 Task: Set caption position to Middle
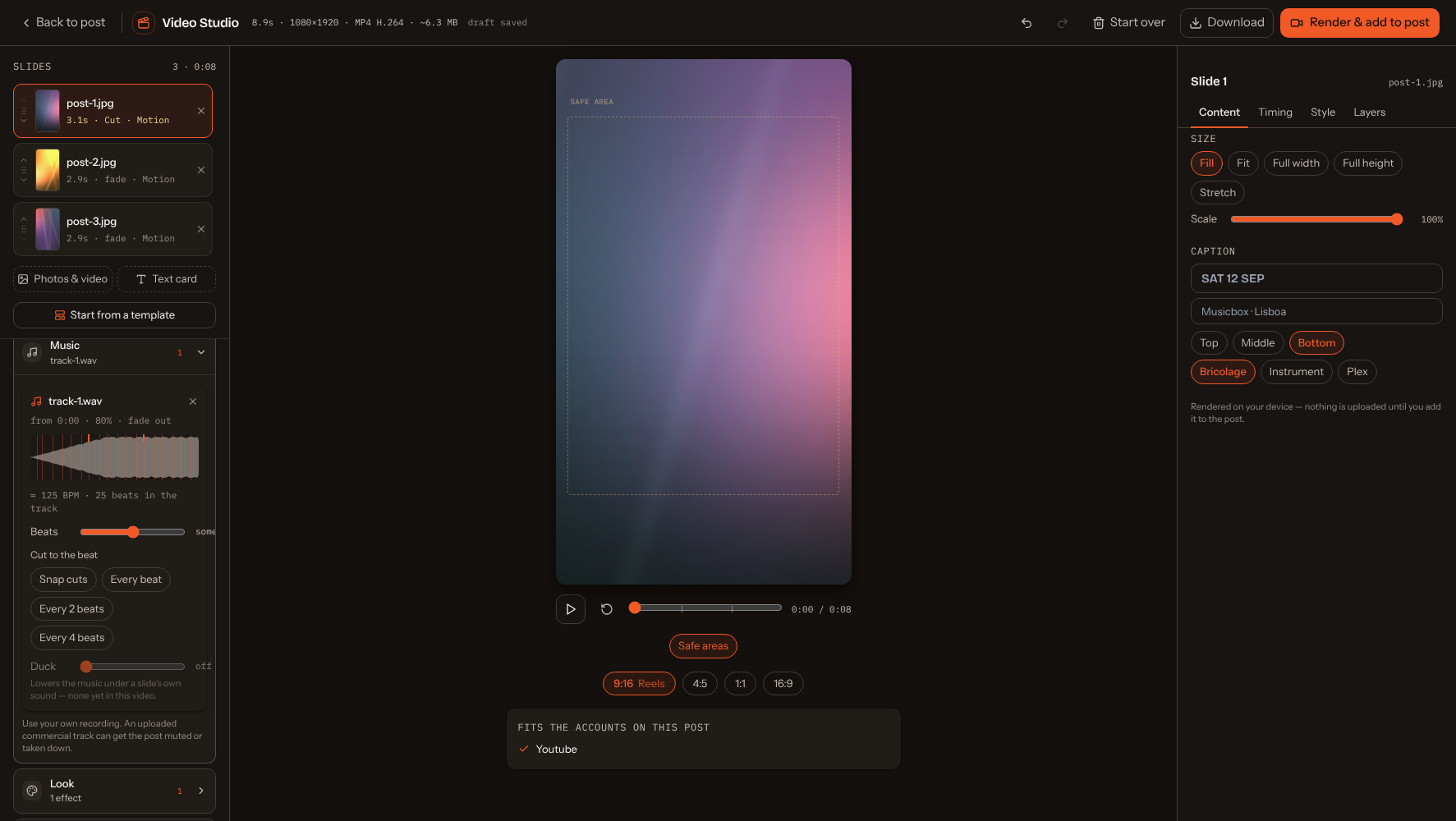pos(1258,343)
